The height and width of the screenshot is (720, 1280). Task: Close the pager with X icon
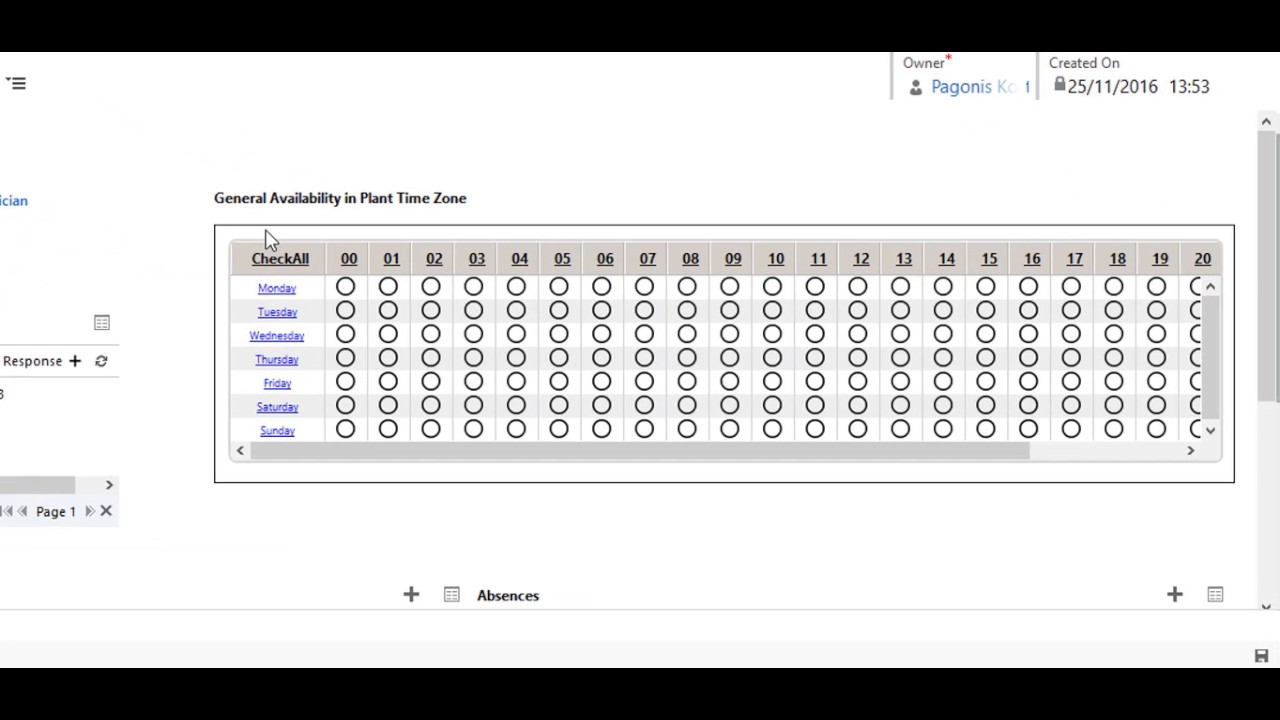(x=106, y=511)
